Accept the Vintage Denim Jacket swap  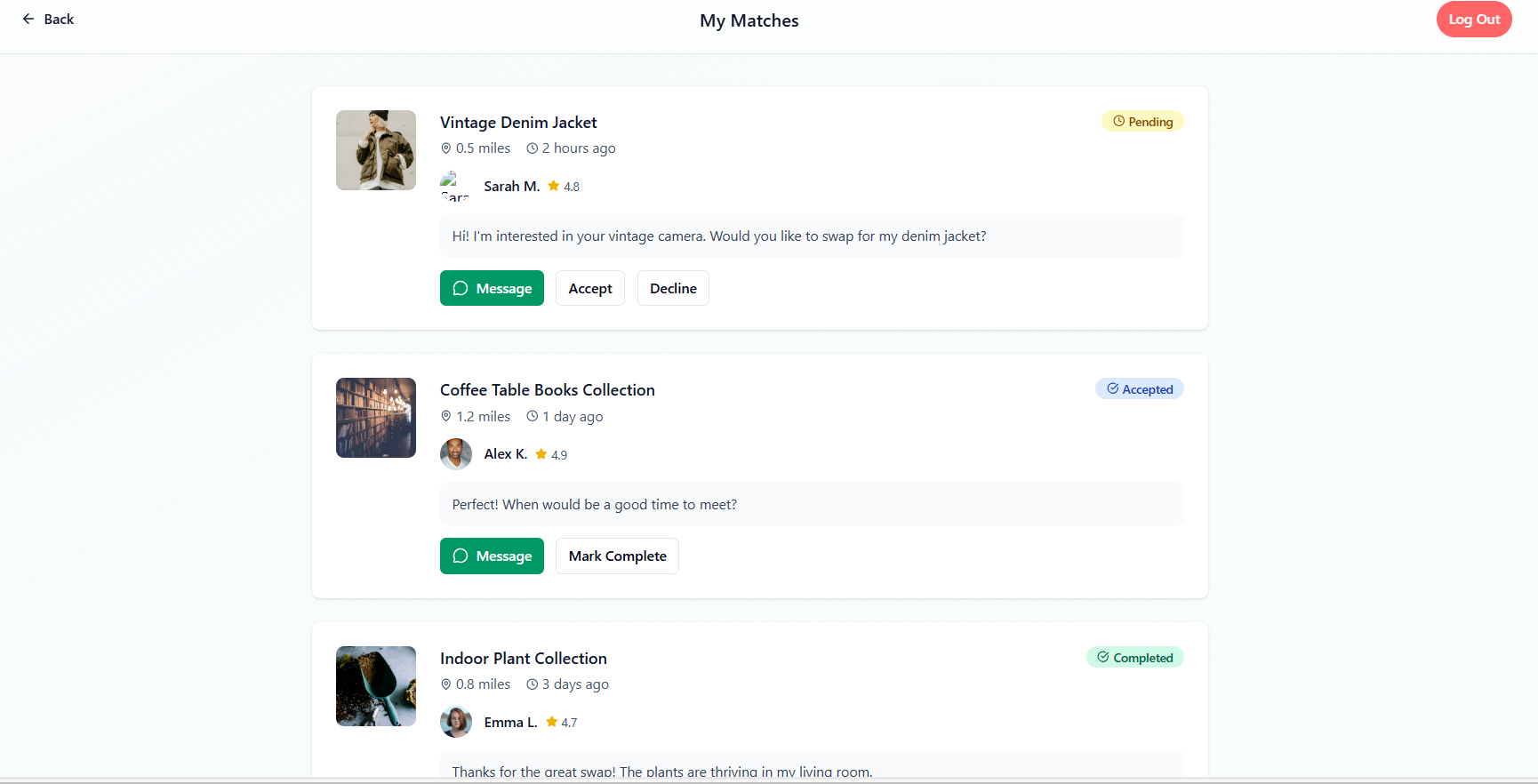click(x=590, y=288)
